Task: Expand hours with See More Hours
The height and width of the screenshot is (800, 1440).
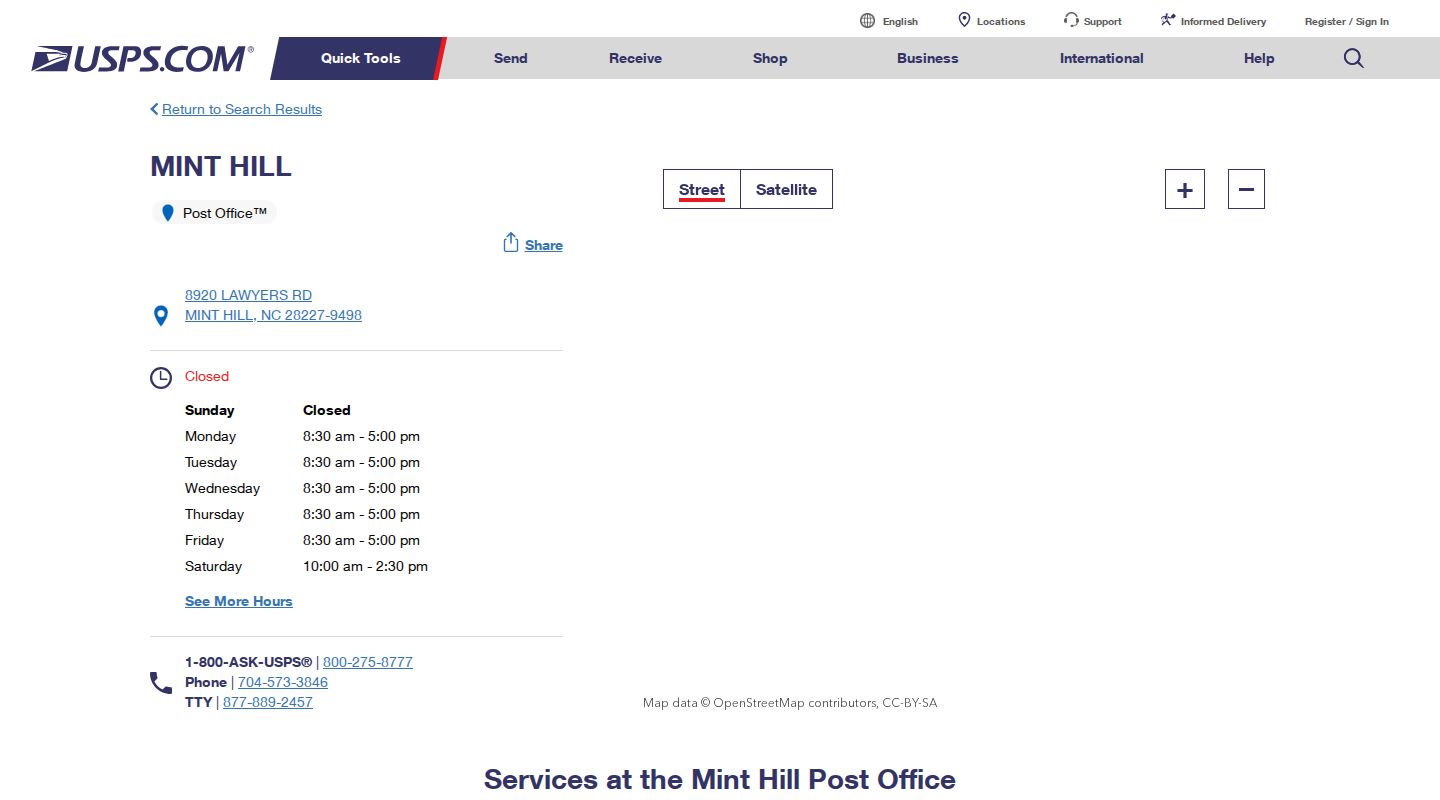Action: [x=239, y=601]
